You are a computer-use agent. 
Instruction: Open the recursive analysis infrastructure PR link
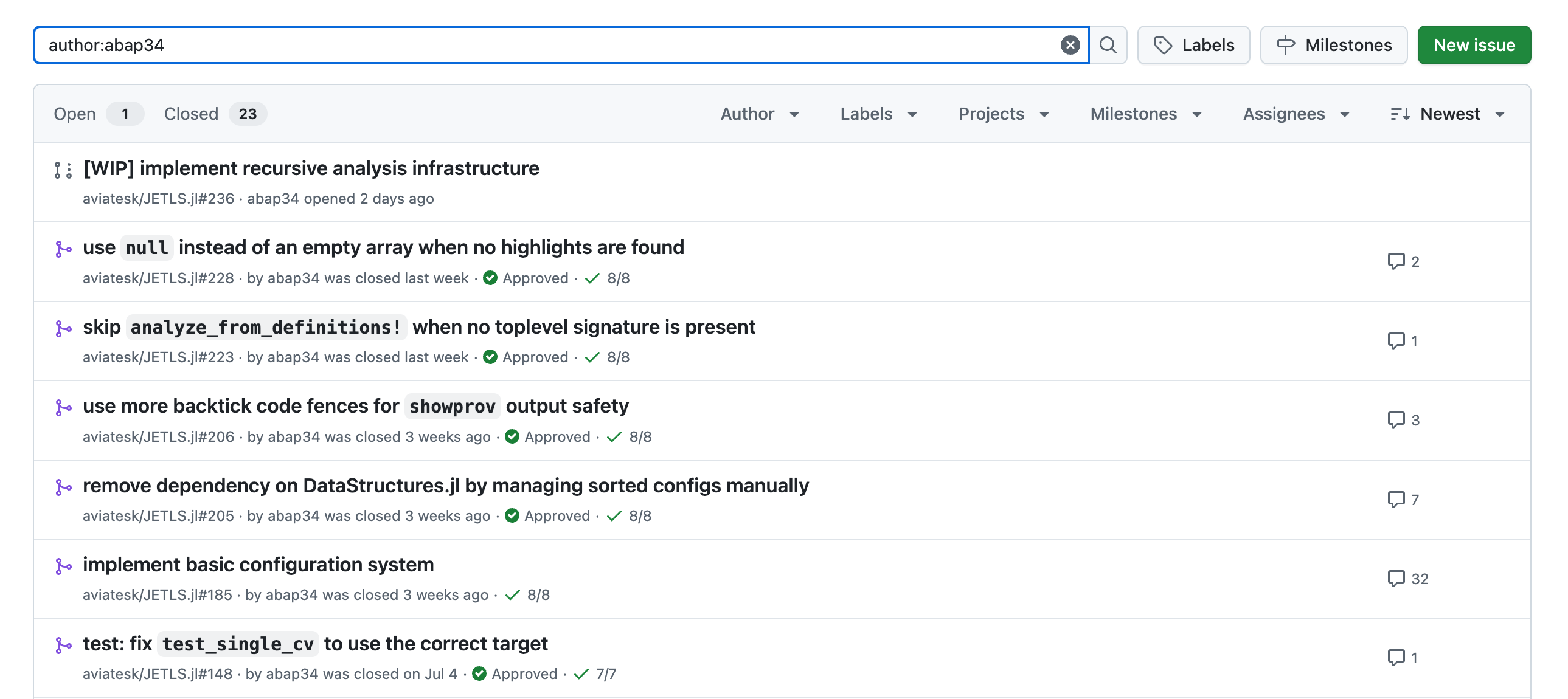pyautogui.click(x=310, y=168)
